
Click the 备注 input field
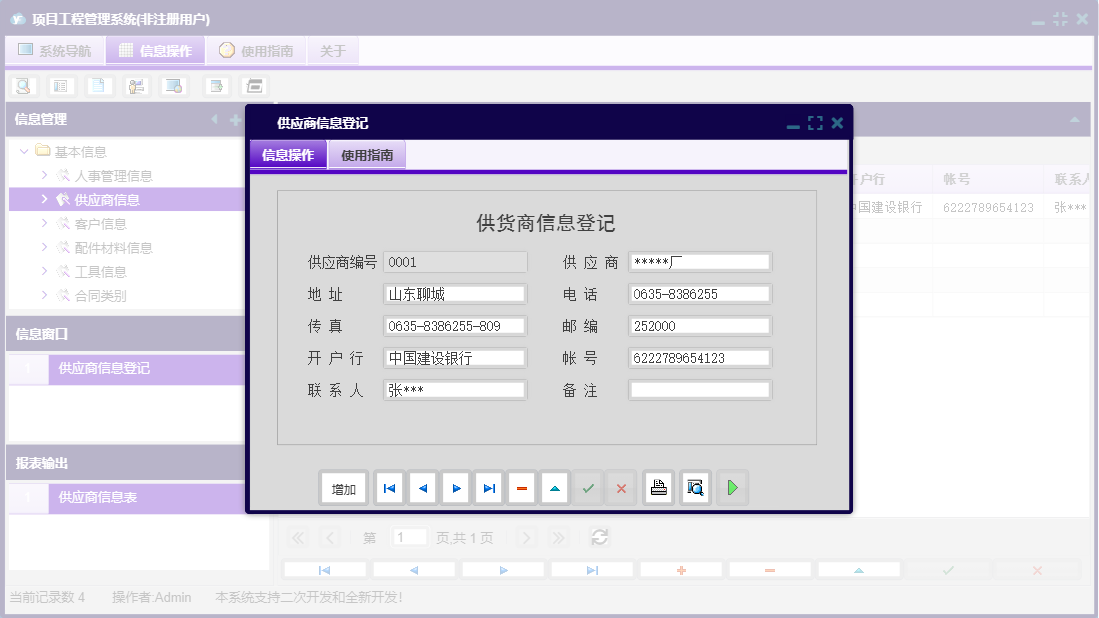coord(699,389)
